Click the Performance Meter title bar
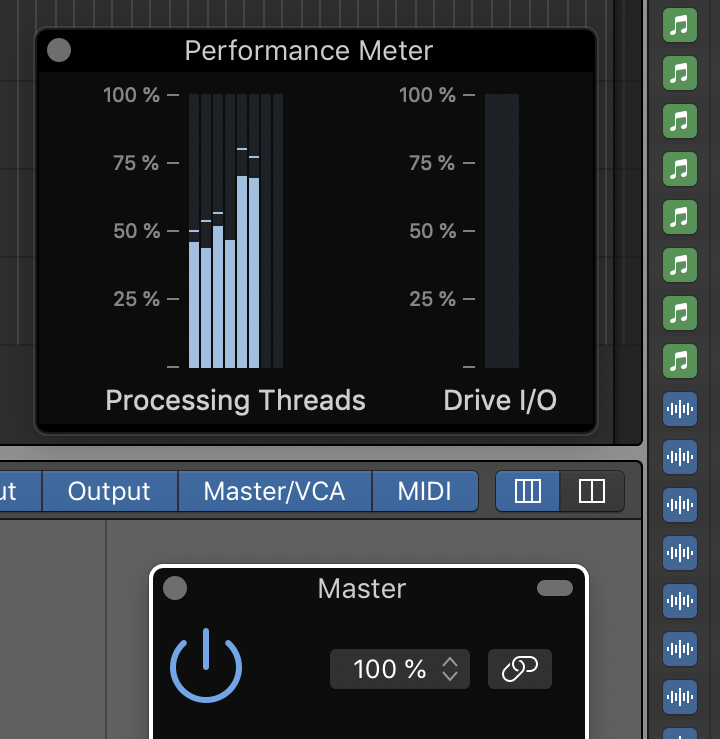This screenshot has width=720, height=739. [x=309, y=51]
